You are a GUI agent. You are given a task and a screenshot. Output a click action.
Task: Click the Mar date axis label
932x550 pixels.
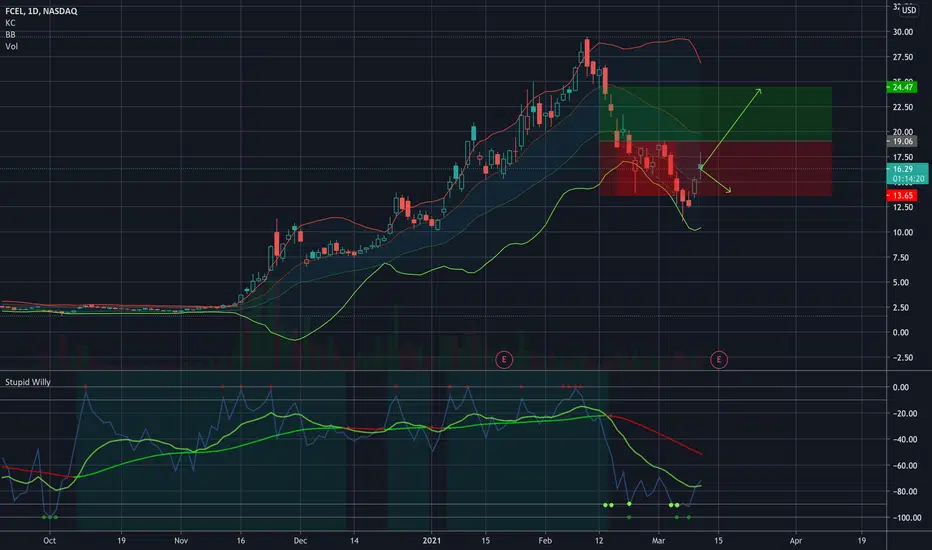click(658, 540)
